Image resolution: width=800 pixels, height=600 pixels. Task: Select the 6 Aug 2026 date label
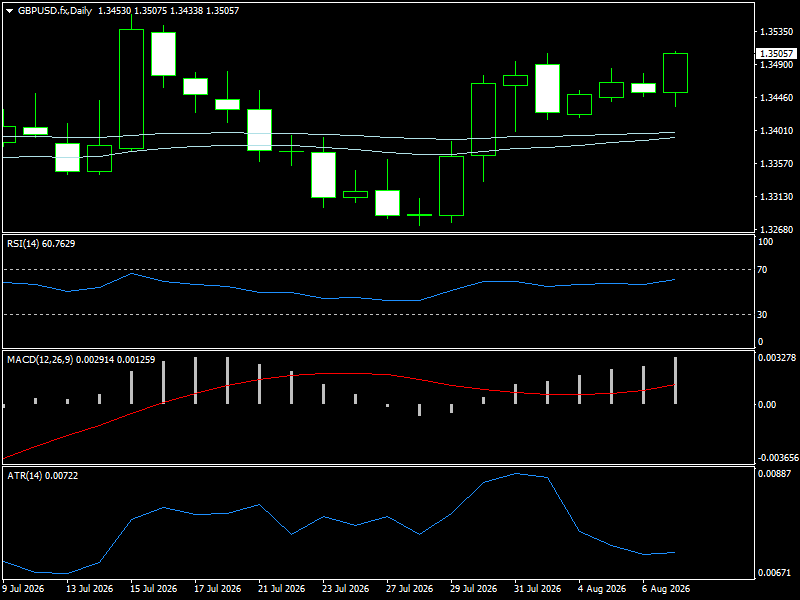click(x=666, y=589)
